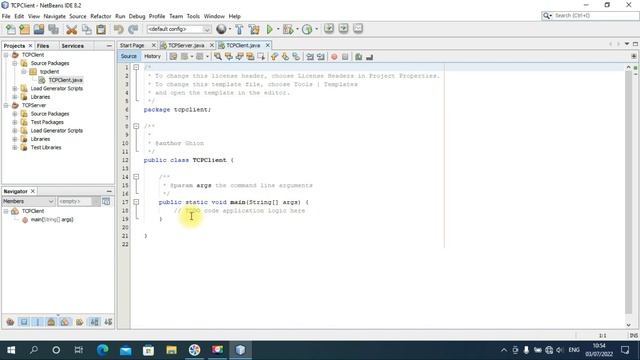Toggle Show Fields filter in Navigator
This screenshot has height=360, width=640.
(24, 322)
